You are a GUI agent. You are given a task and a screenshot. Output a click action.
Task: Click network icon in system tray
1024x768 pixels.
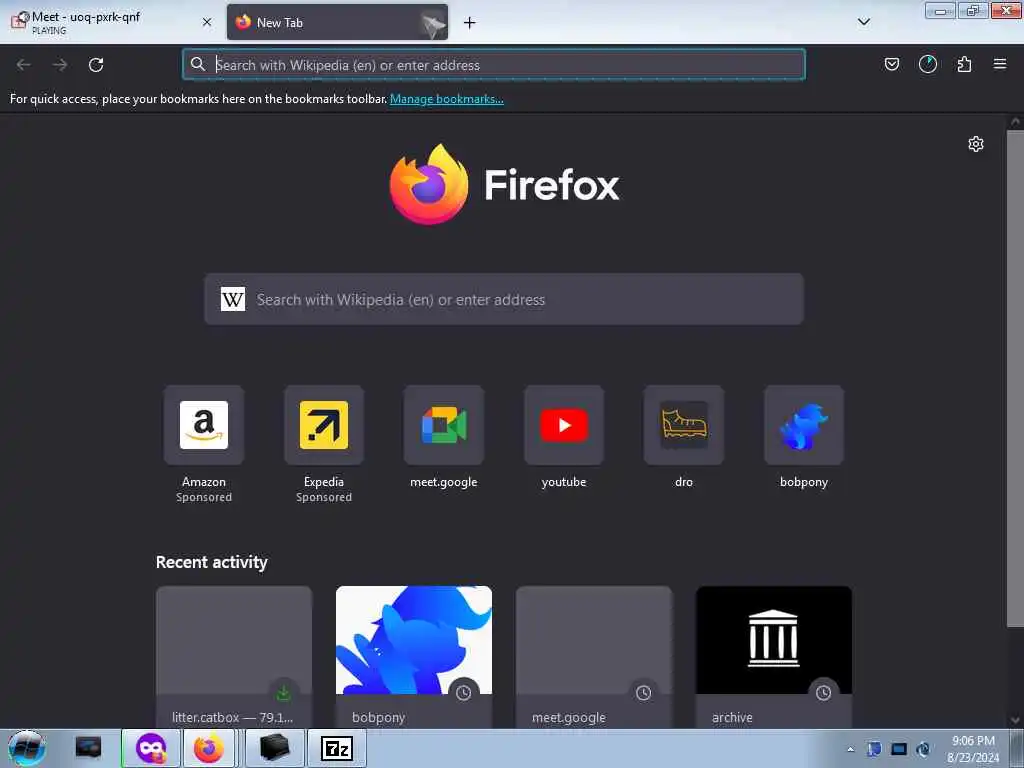coord(899,749)
